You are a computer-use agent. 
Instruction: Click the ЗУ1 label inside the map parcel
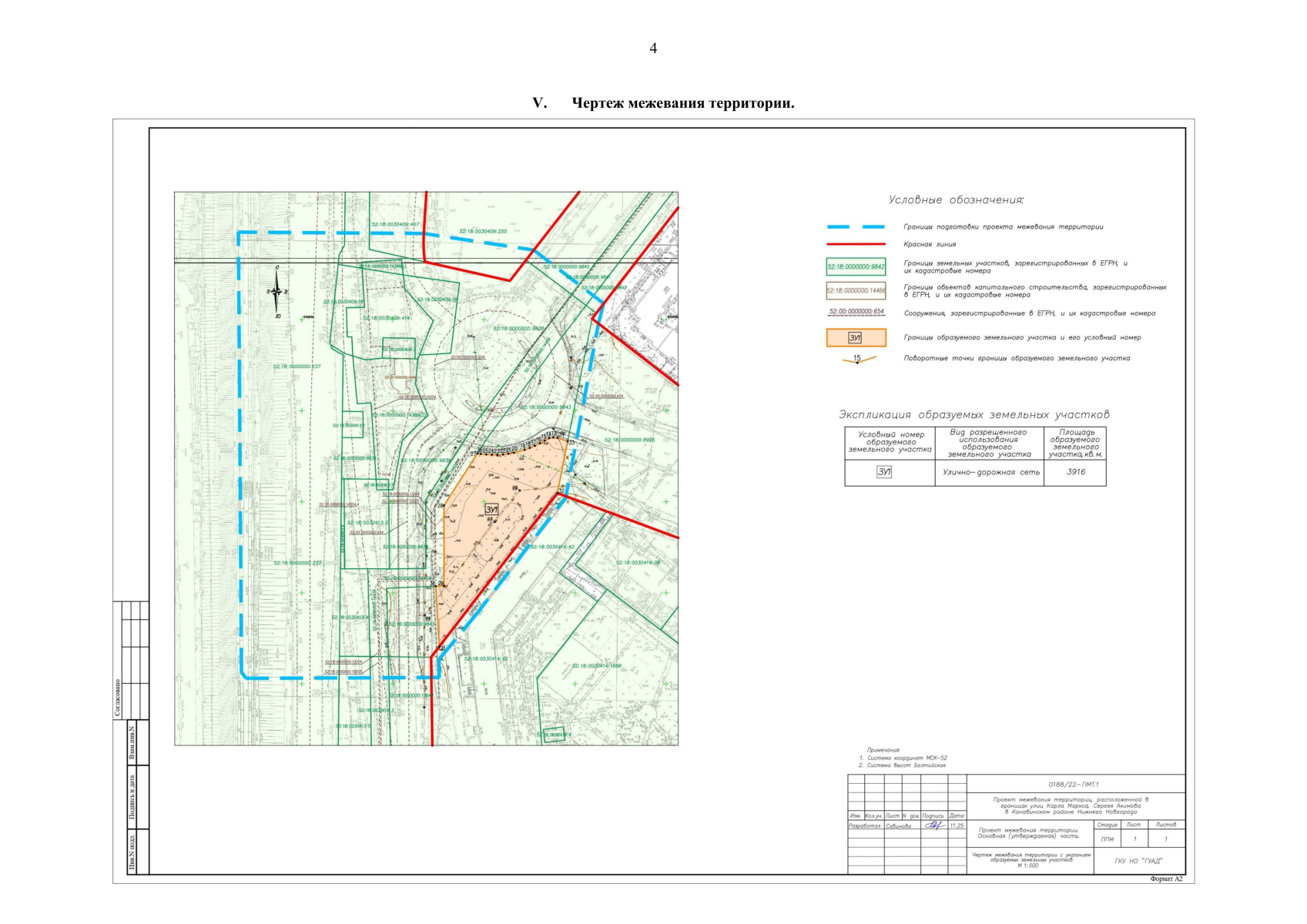[x=491, y=510]
